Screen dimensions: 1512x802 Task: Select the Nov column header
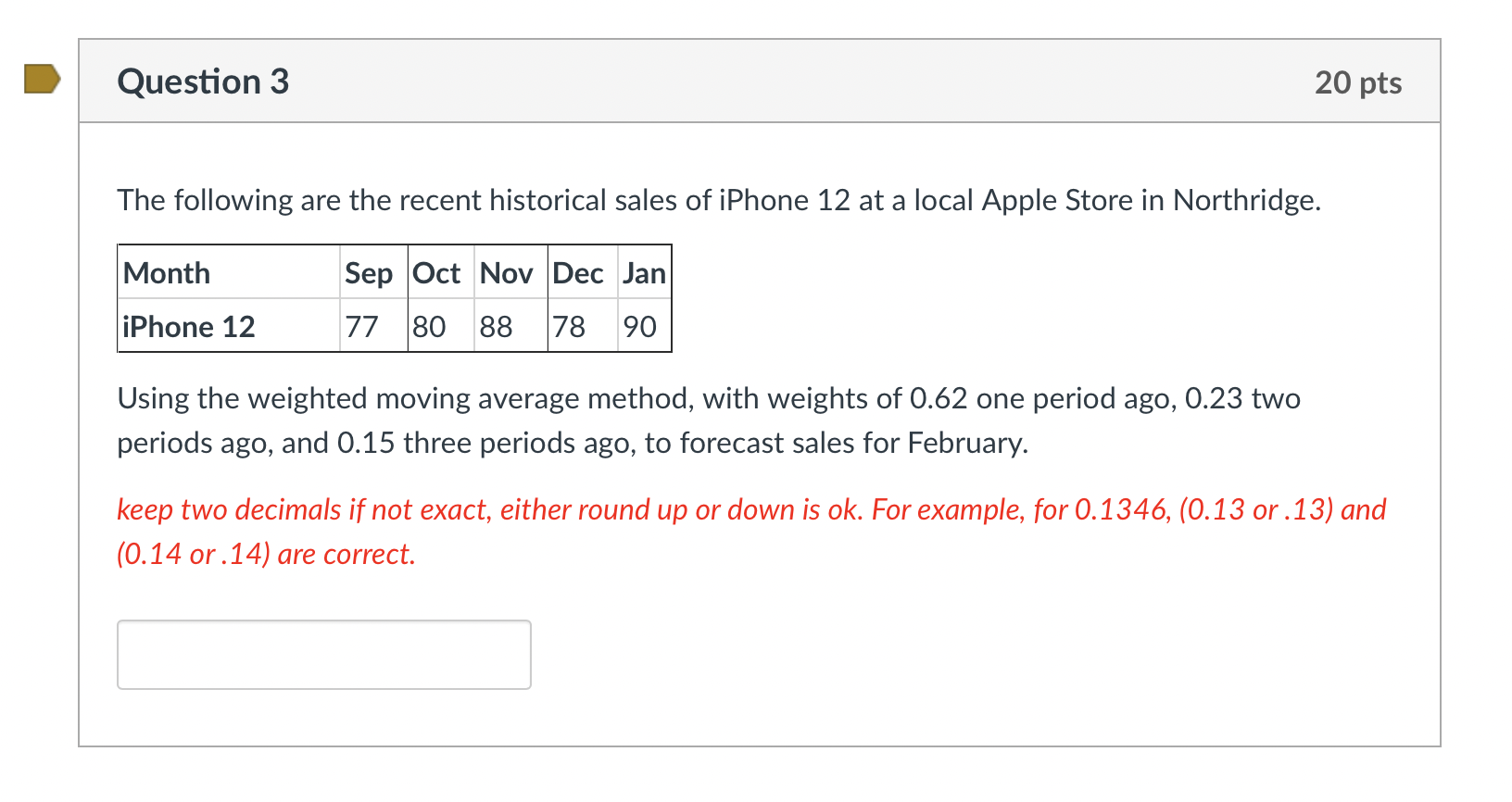point(506,273)
